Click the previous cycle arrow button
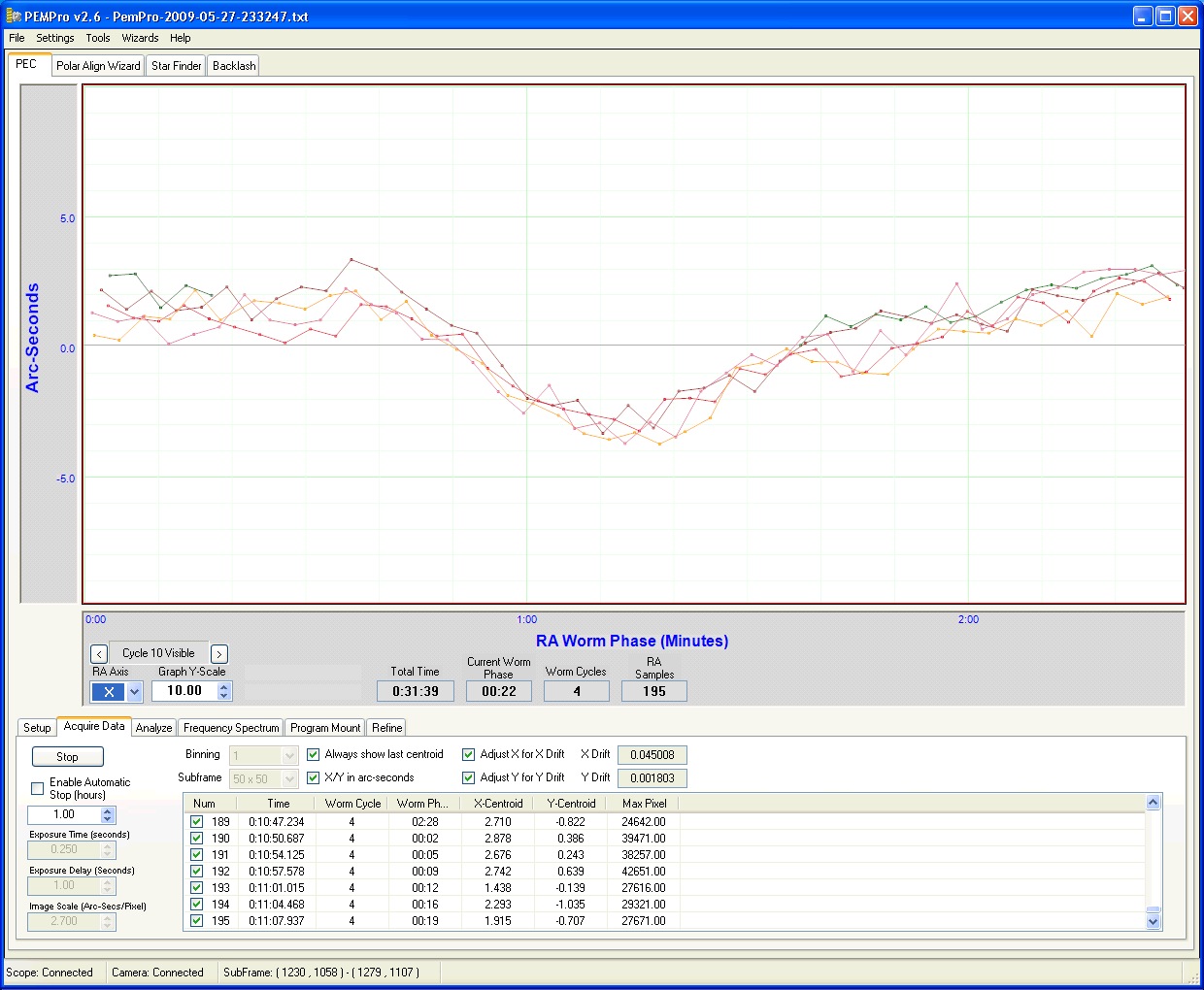Screen dimensions: 1204x990 point(99,654)
